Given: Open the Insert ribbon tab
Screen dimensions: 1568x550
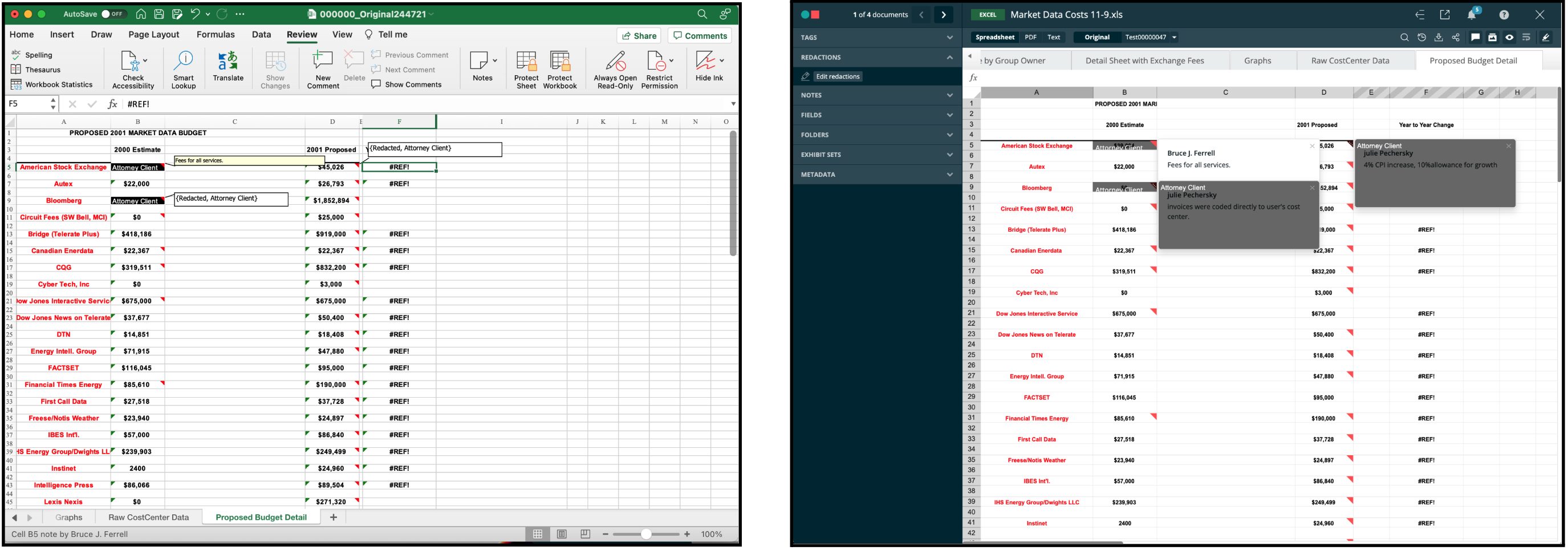Looking at the screenshot, I should (x=62, y=35).
